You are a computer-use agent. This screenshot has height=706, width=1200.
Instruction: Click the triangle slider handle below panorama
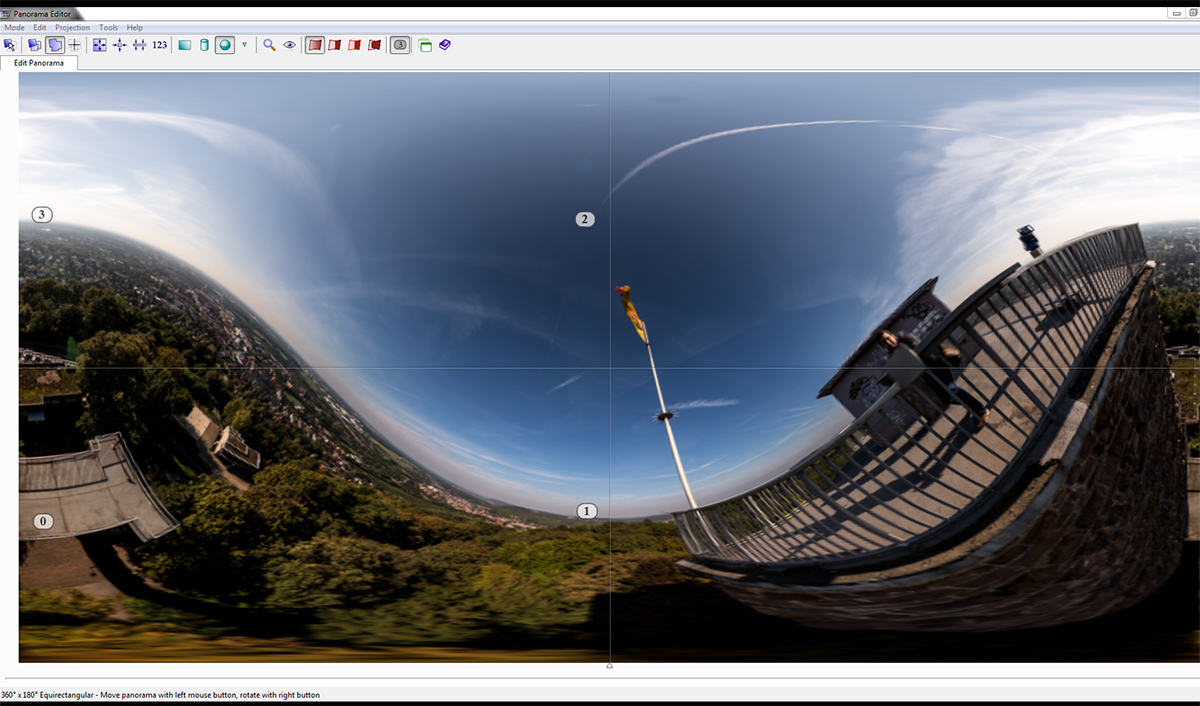(610, 665)
